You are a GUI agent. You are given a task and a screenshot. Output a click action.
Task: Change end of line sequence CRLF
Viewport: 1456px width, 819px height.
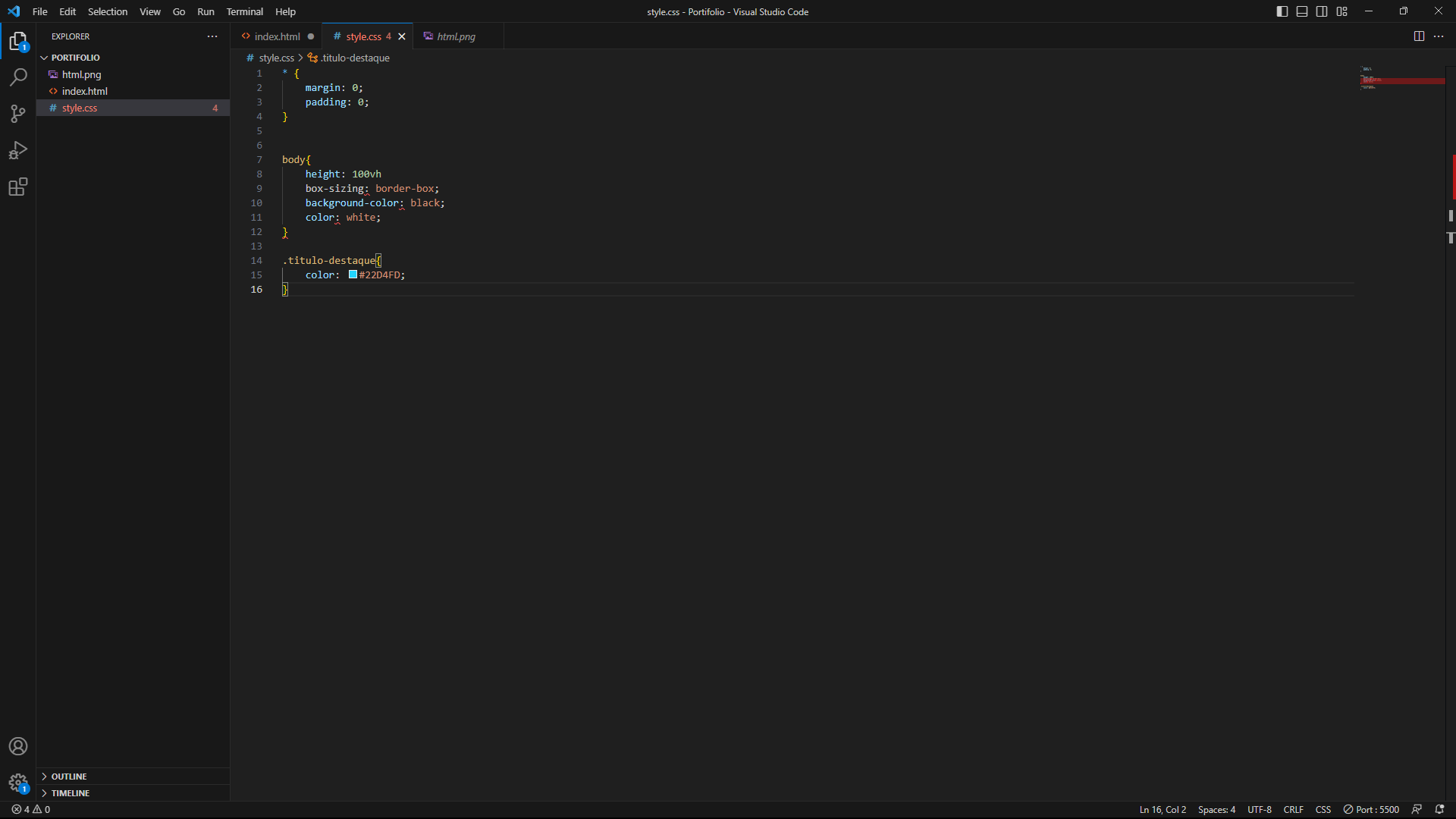1294,809
